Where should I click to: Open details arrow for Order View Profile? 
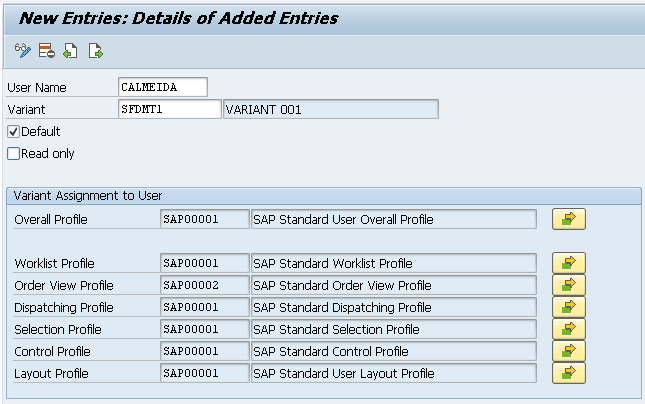coord(568,285)
